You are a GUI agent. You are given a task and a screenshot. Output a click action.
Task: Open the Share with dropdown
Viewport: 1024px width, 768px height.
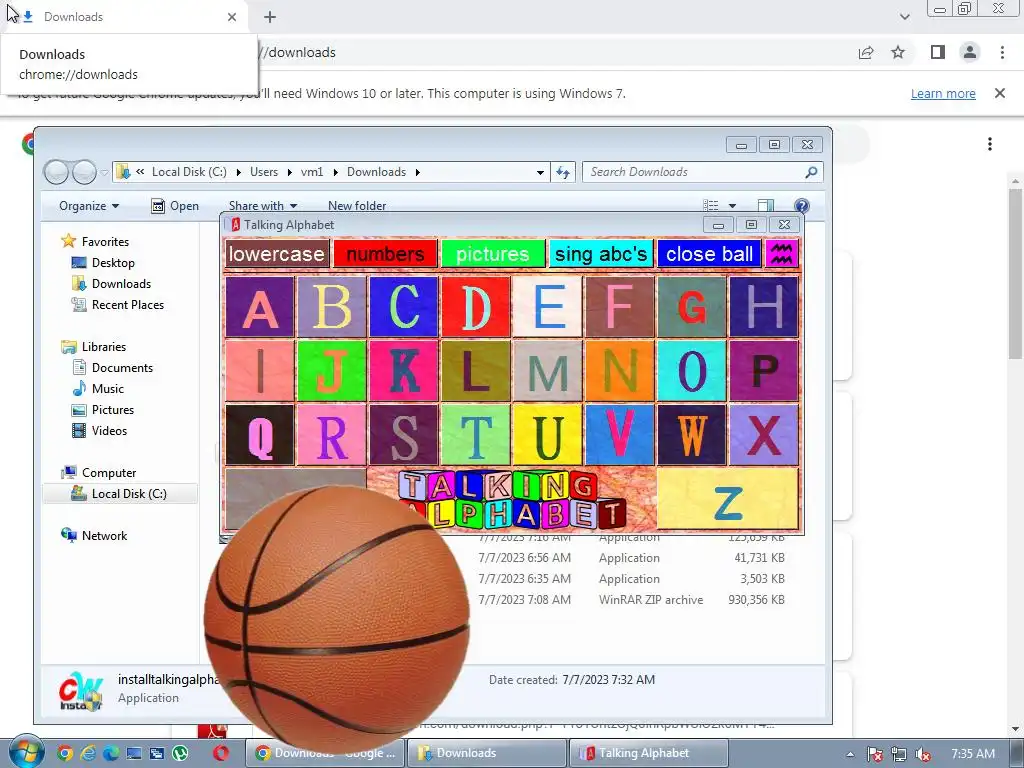[263, 206]
